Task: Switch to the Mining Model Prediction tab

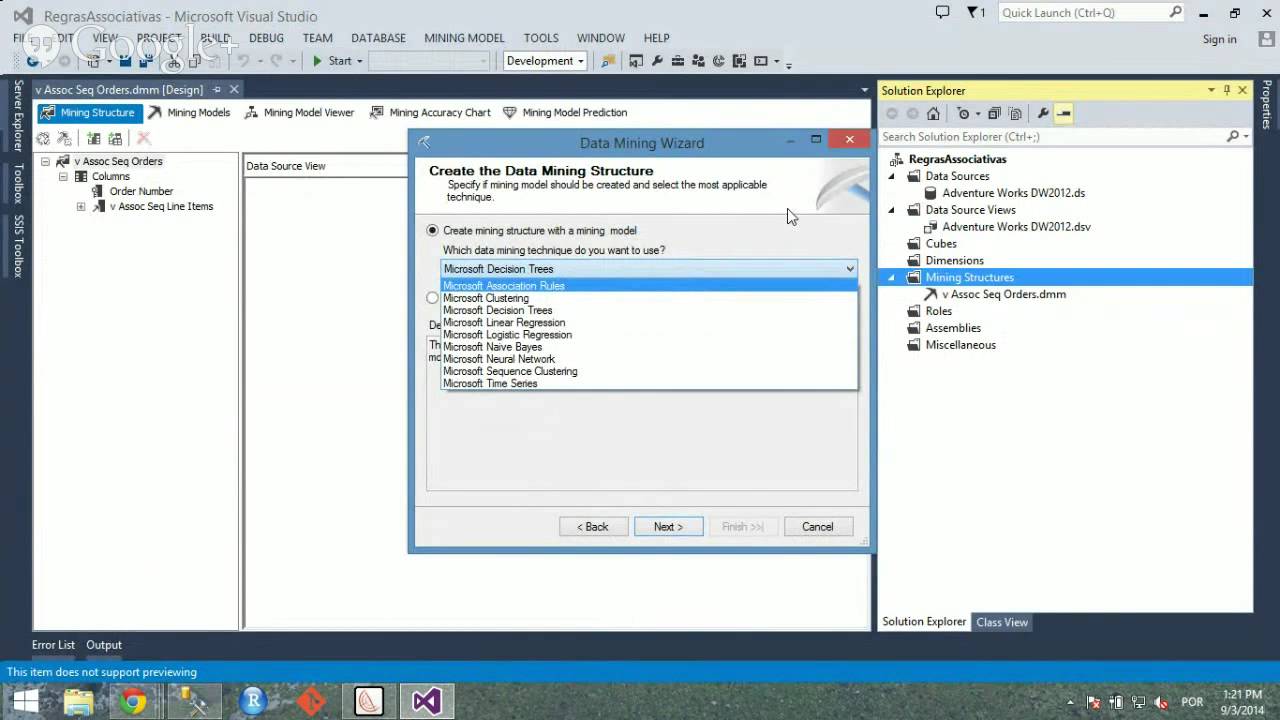Action: pyautogui.click(x=565, y=113)
